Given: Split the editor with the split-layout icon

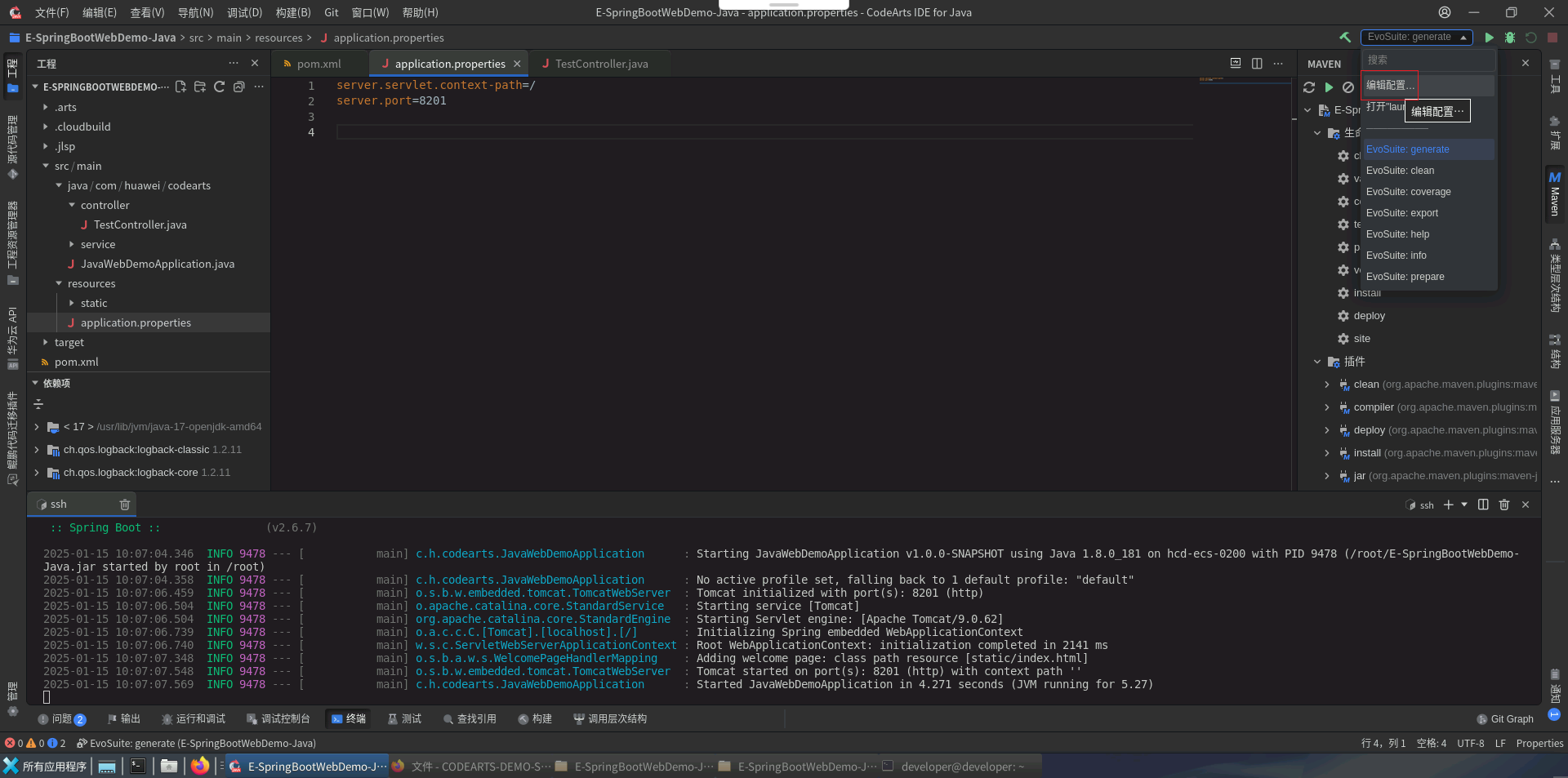Looking at the screenshot, I should point(1257,64).
